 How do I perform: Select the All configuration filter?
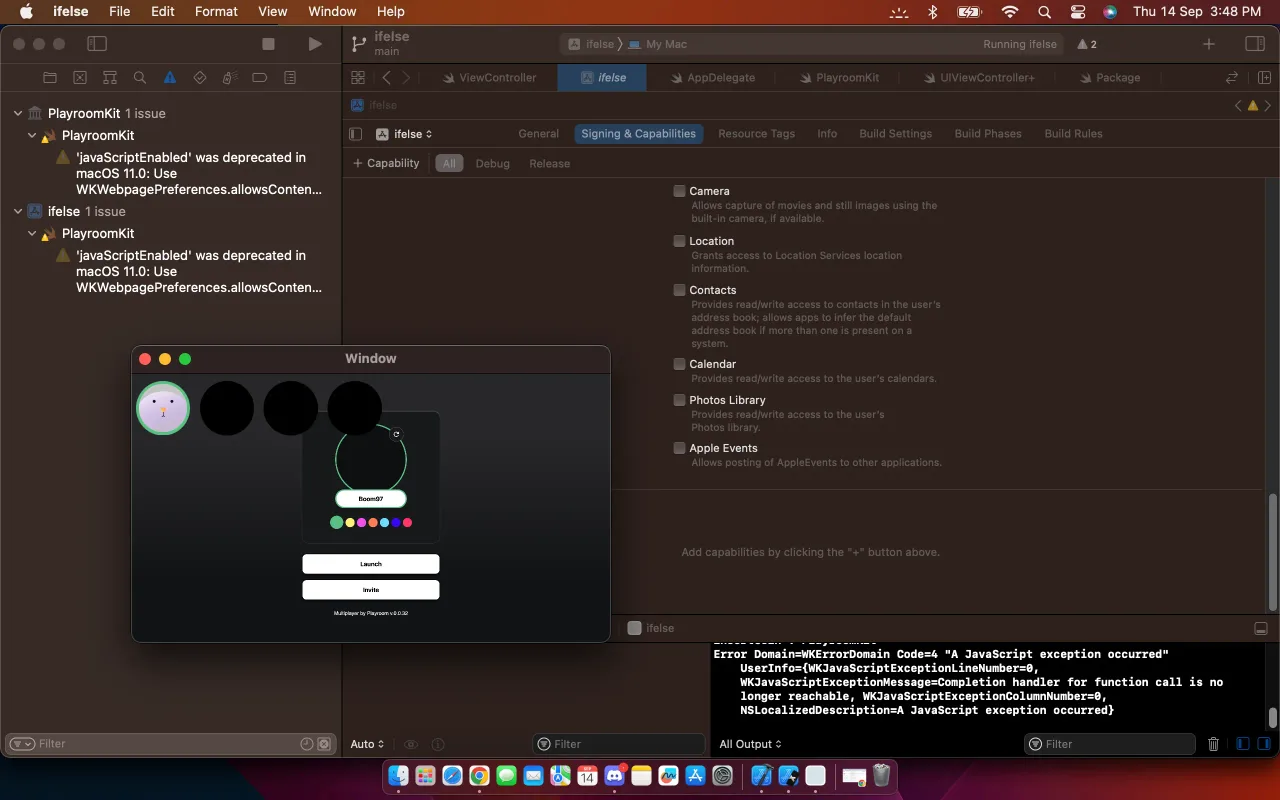449,163
